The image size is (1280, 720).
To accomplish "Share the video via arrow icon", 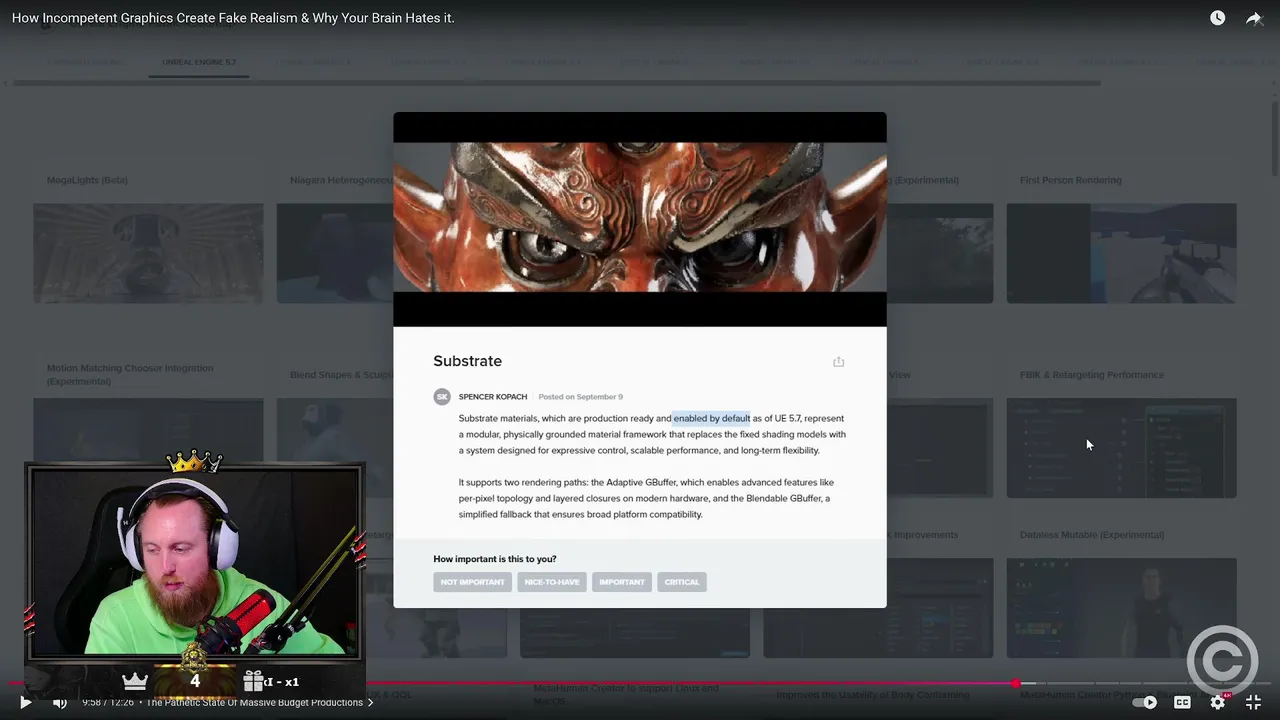I will tap(1254, 18).
